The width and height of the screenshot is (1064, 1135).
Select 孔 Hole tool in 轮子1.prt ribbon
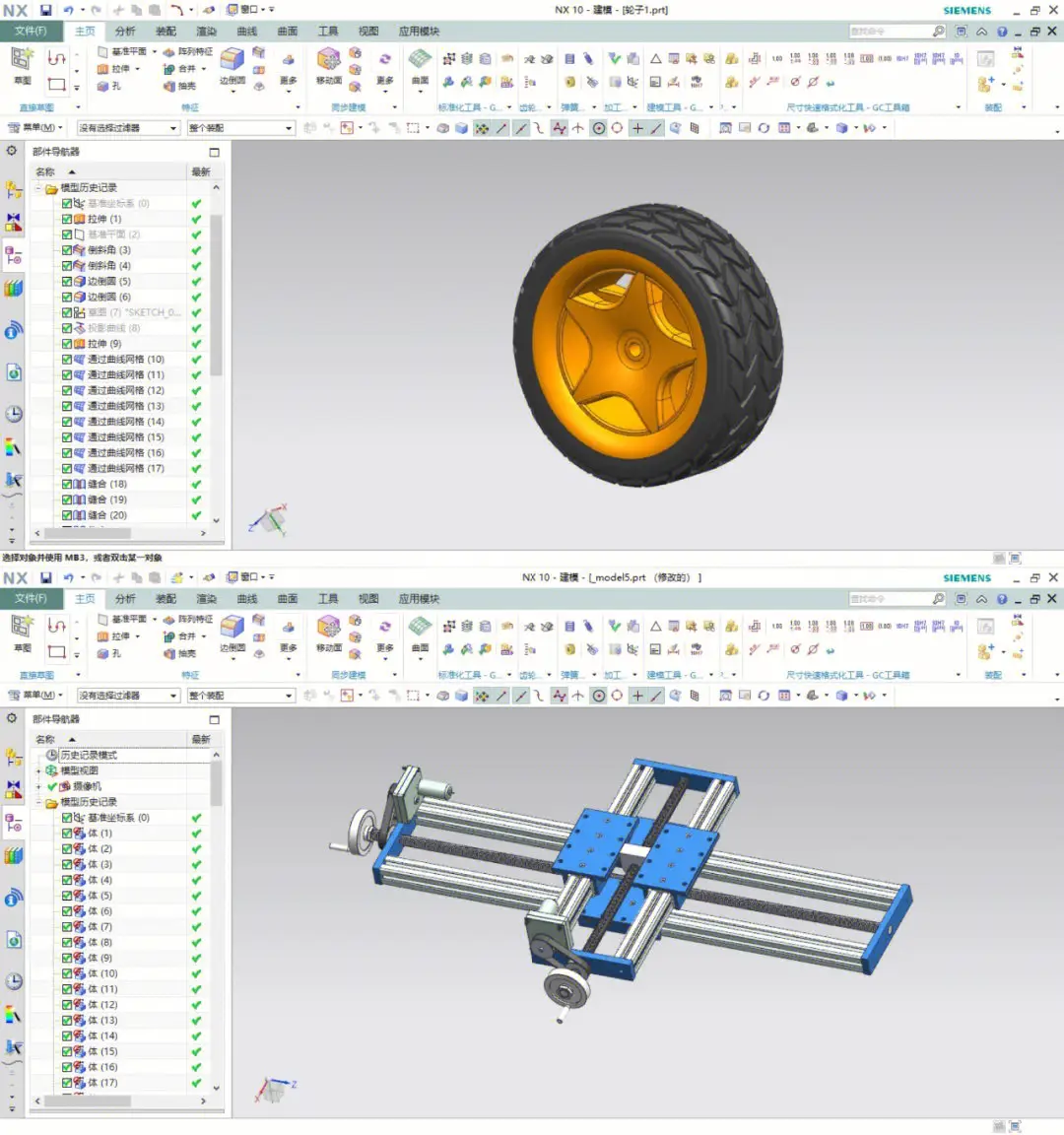tap(109, 86)
